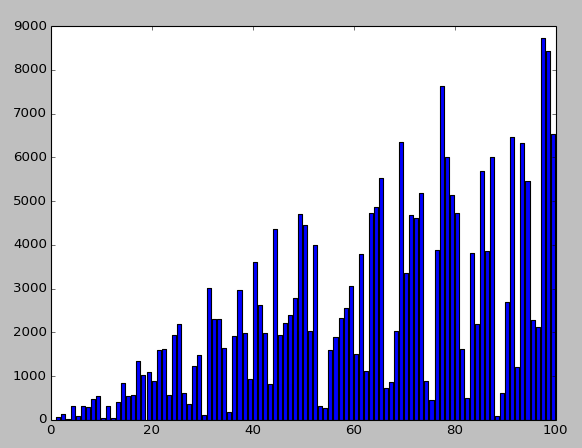Click the x-axis tick label 60
Screen dimensions: 582x448
point(354,430)
